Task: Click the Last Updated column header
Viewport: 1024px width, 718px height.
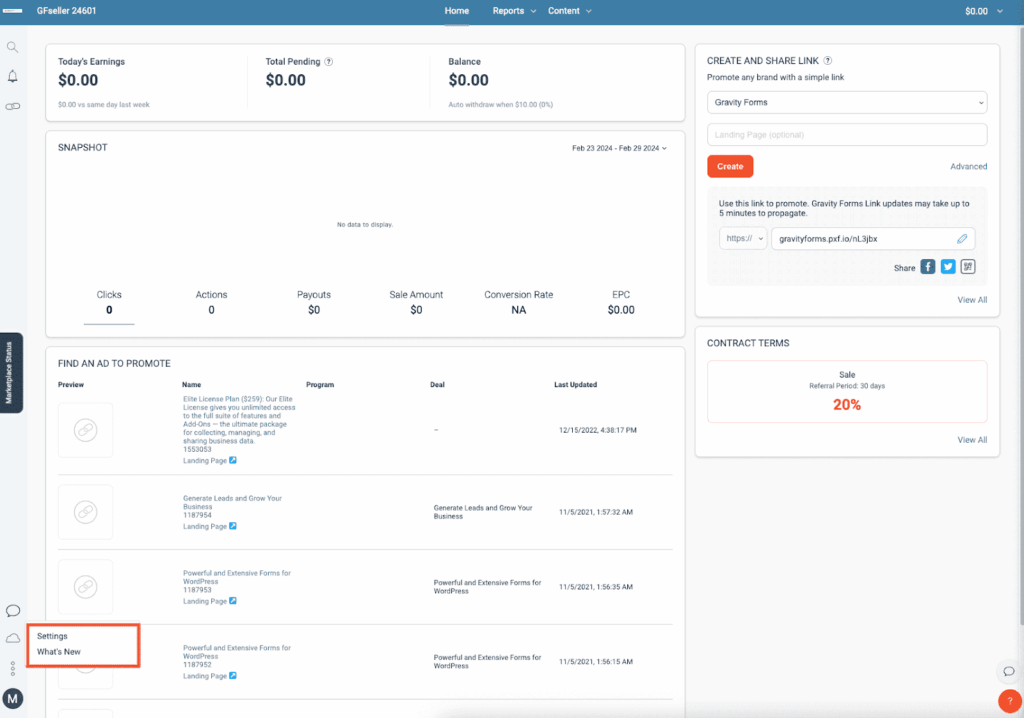Action: click(575, 385)
